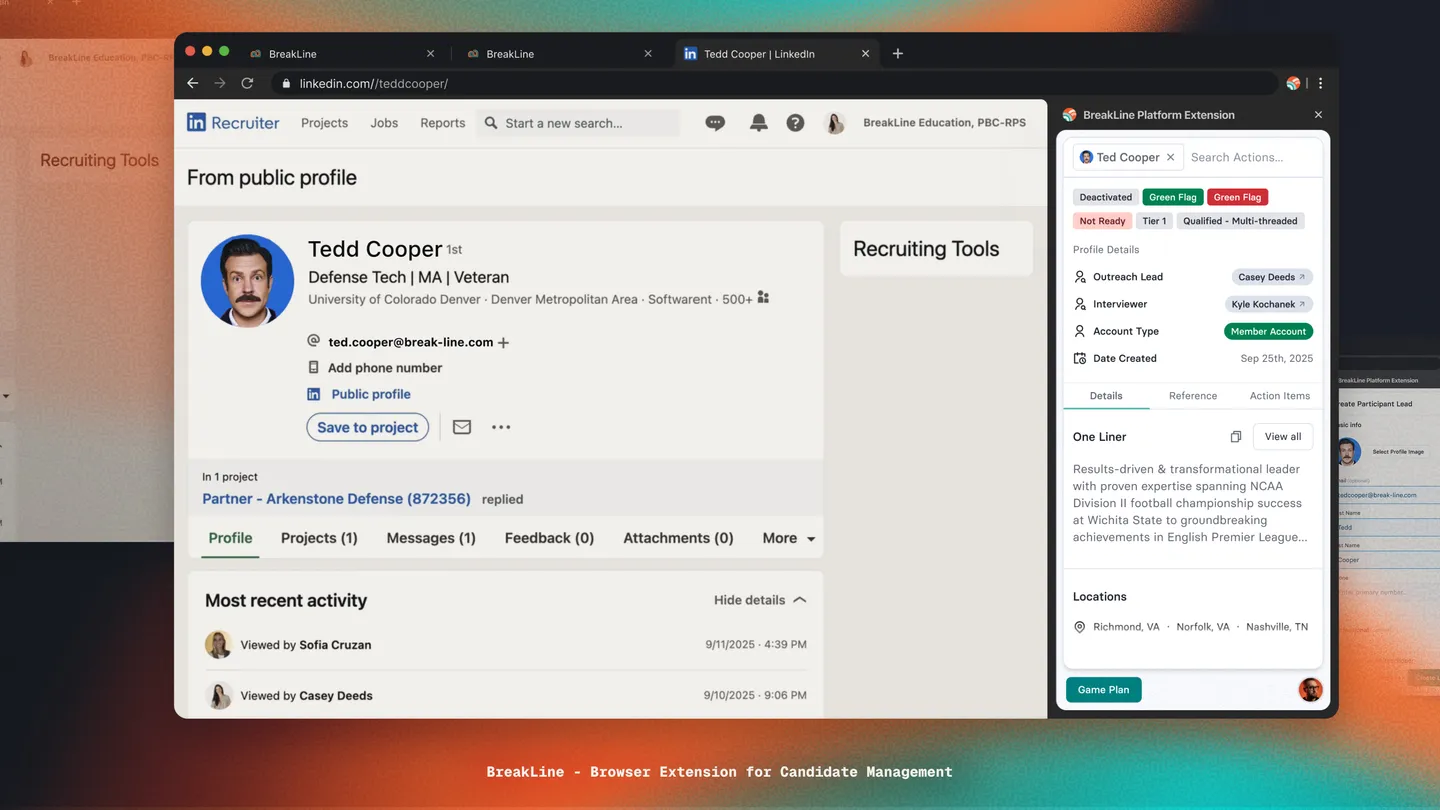Click the Start a new search field
The image size is (1440, 810).
(578, 123)
